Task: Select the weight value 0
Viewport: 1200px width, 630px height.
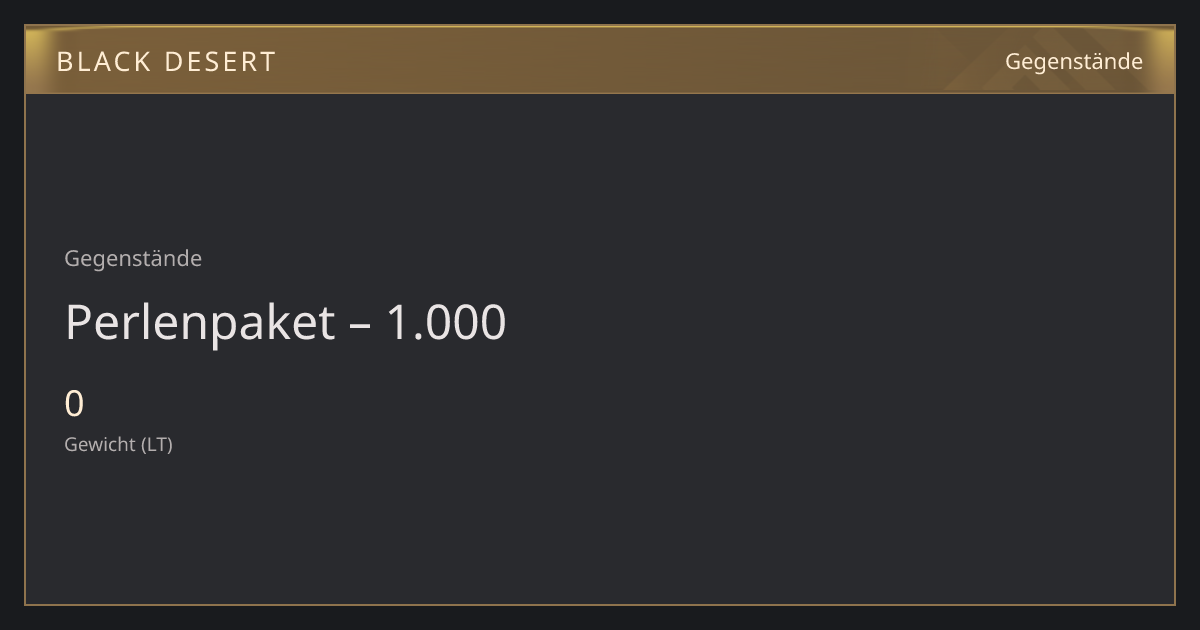Action: point(74,404)
